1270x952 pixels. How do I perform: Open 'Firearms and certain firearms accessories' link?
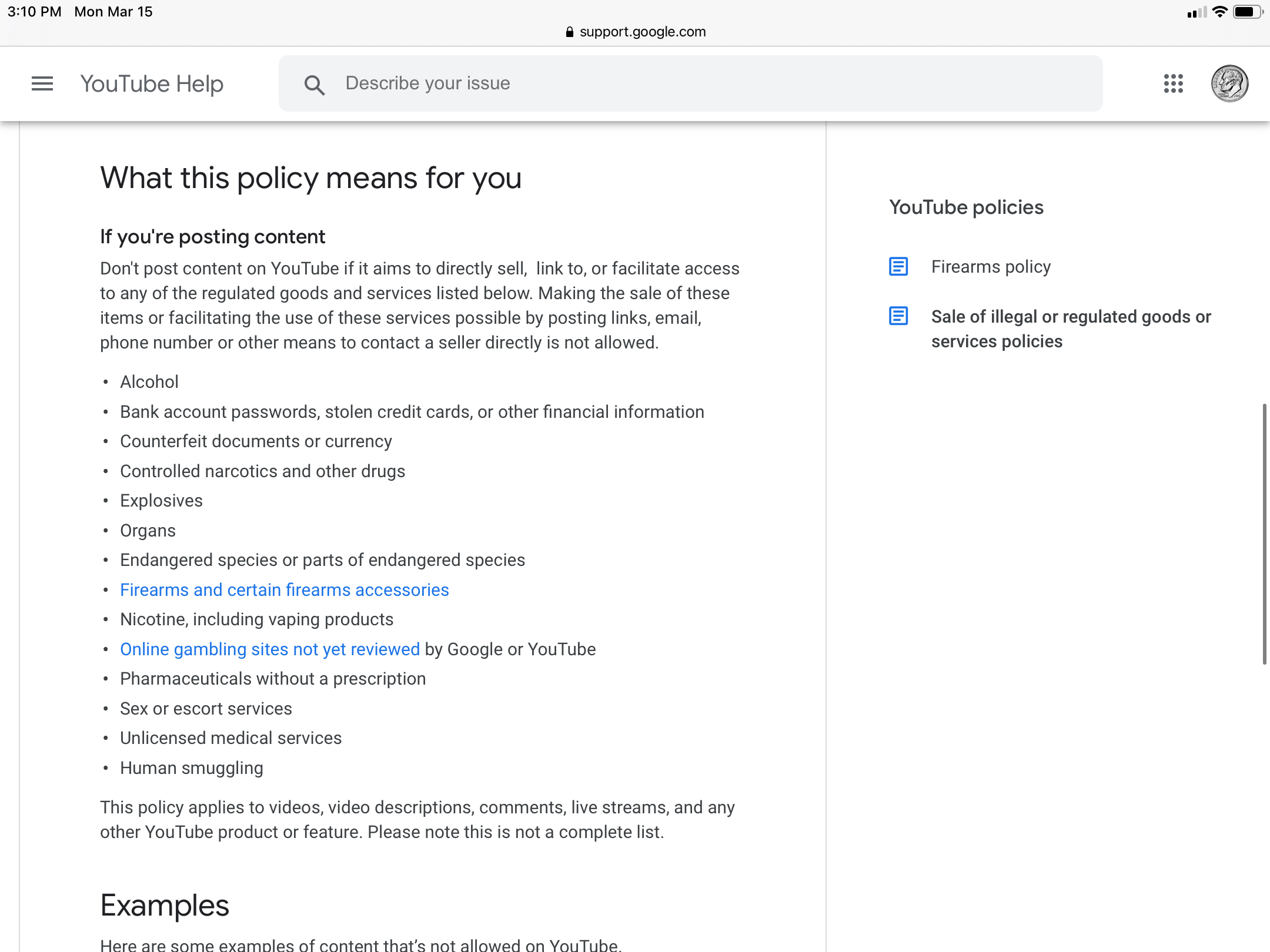tap(285, 590)
